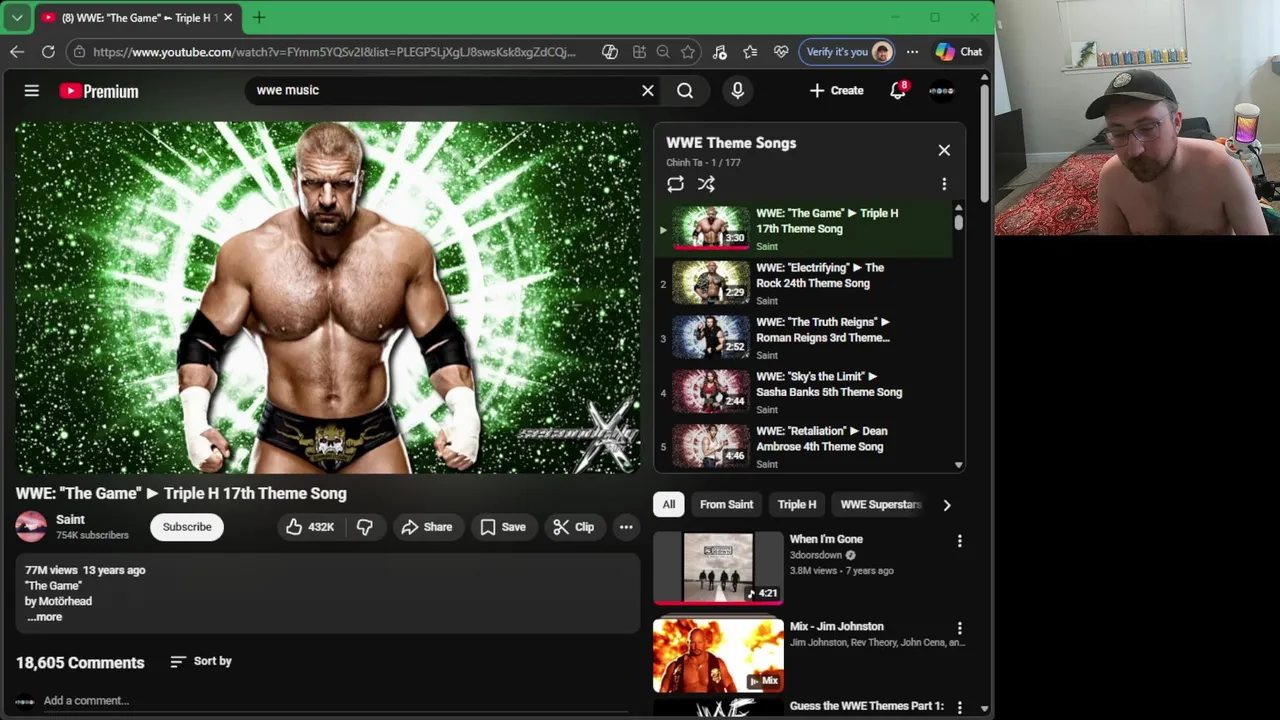Screen dimensions: 1280x720
Task: Open browser essentials heart icon
Action: 781,52
